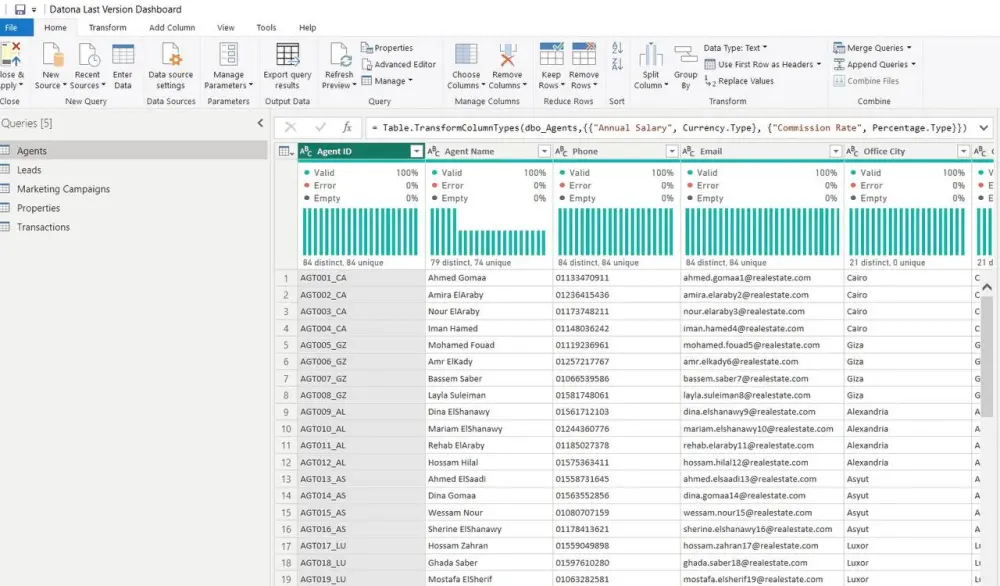Switch to the Transform tab
This screenshot has width=1000, height=586.
pyautogui.click(x=107, y=27)
